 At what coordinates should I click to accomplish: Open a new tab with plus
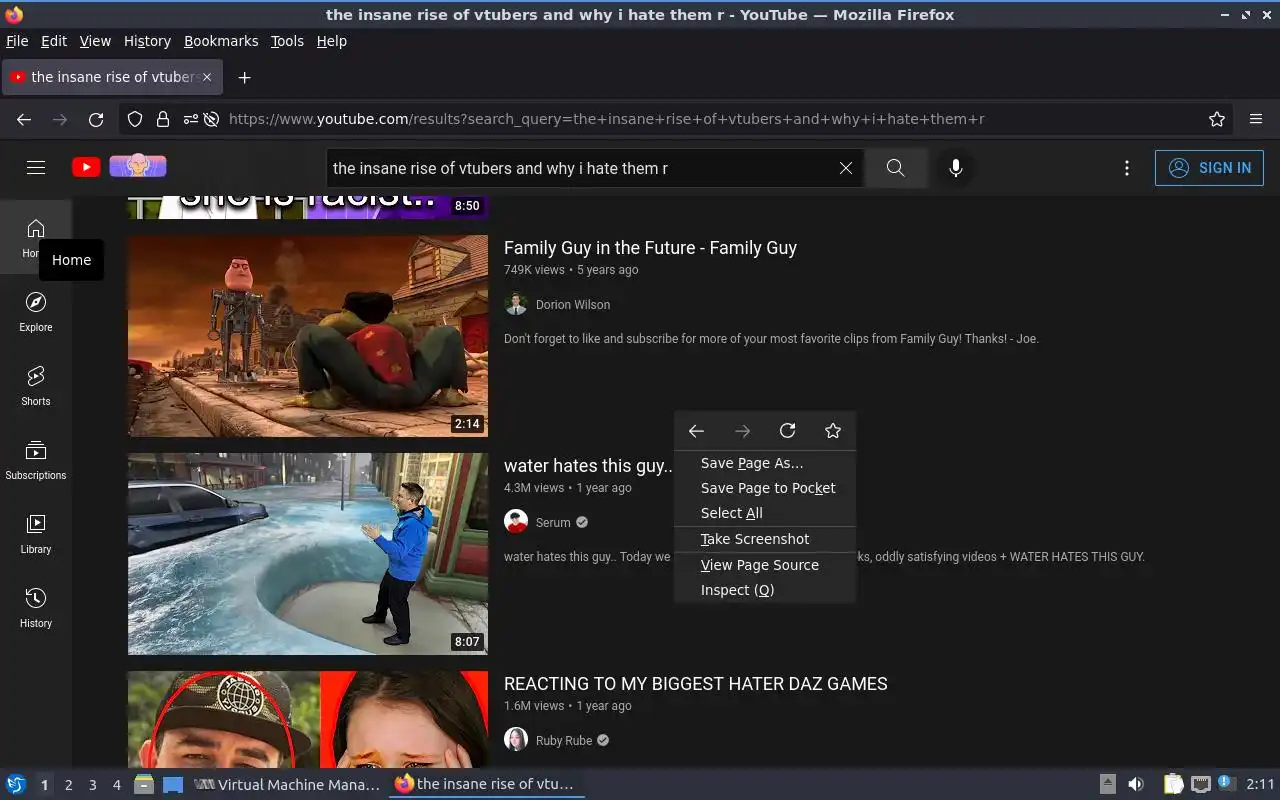[x=244, y=77]
